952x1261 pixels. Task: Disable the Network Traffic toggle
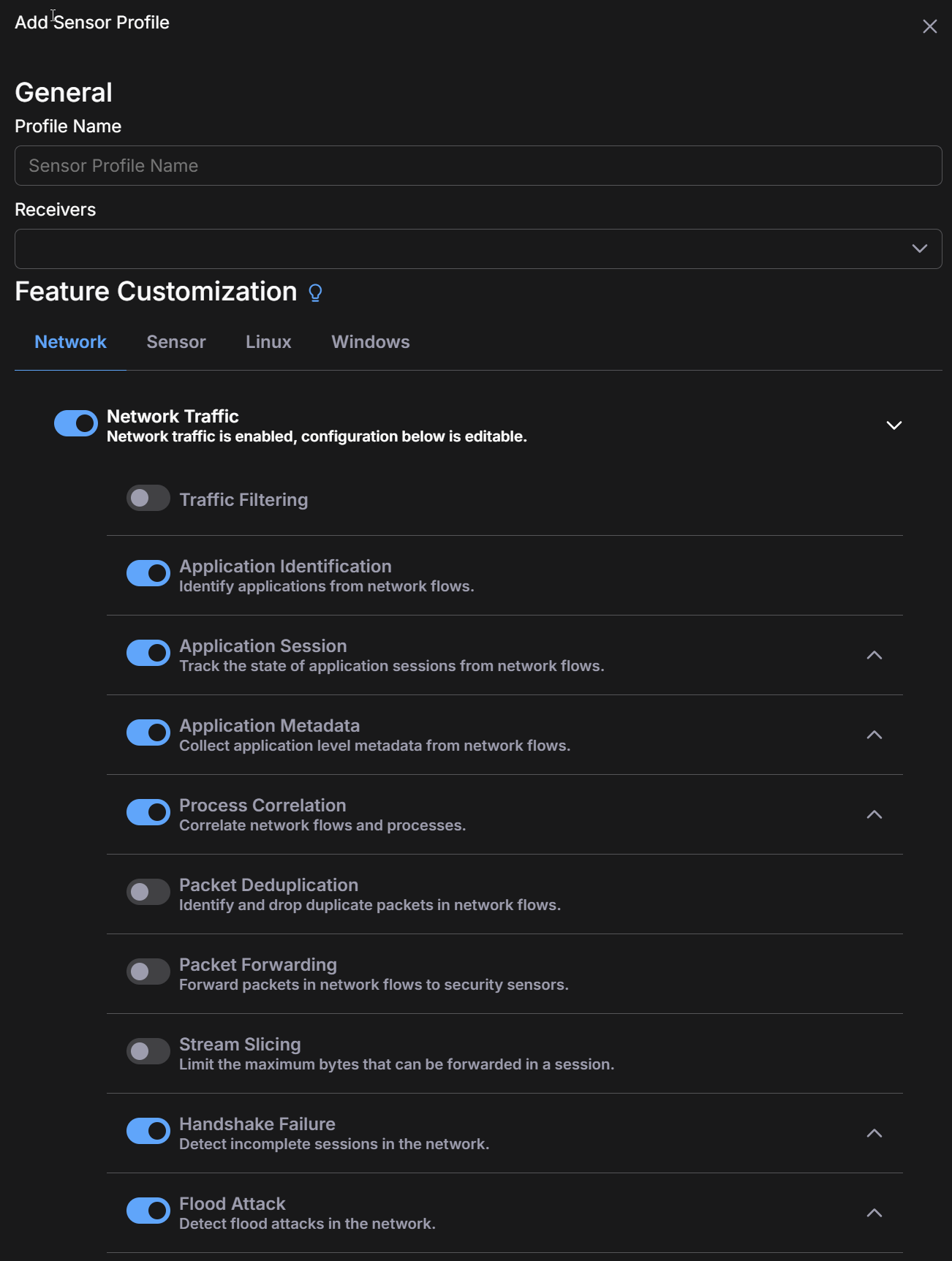click(x=76, y=423)
